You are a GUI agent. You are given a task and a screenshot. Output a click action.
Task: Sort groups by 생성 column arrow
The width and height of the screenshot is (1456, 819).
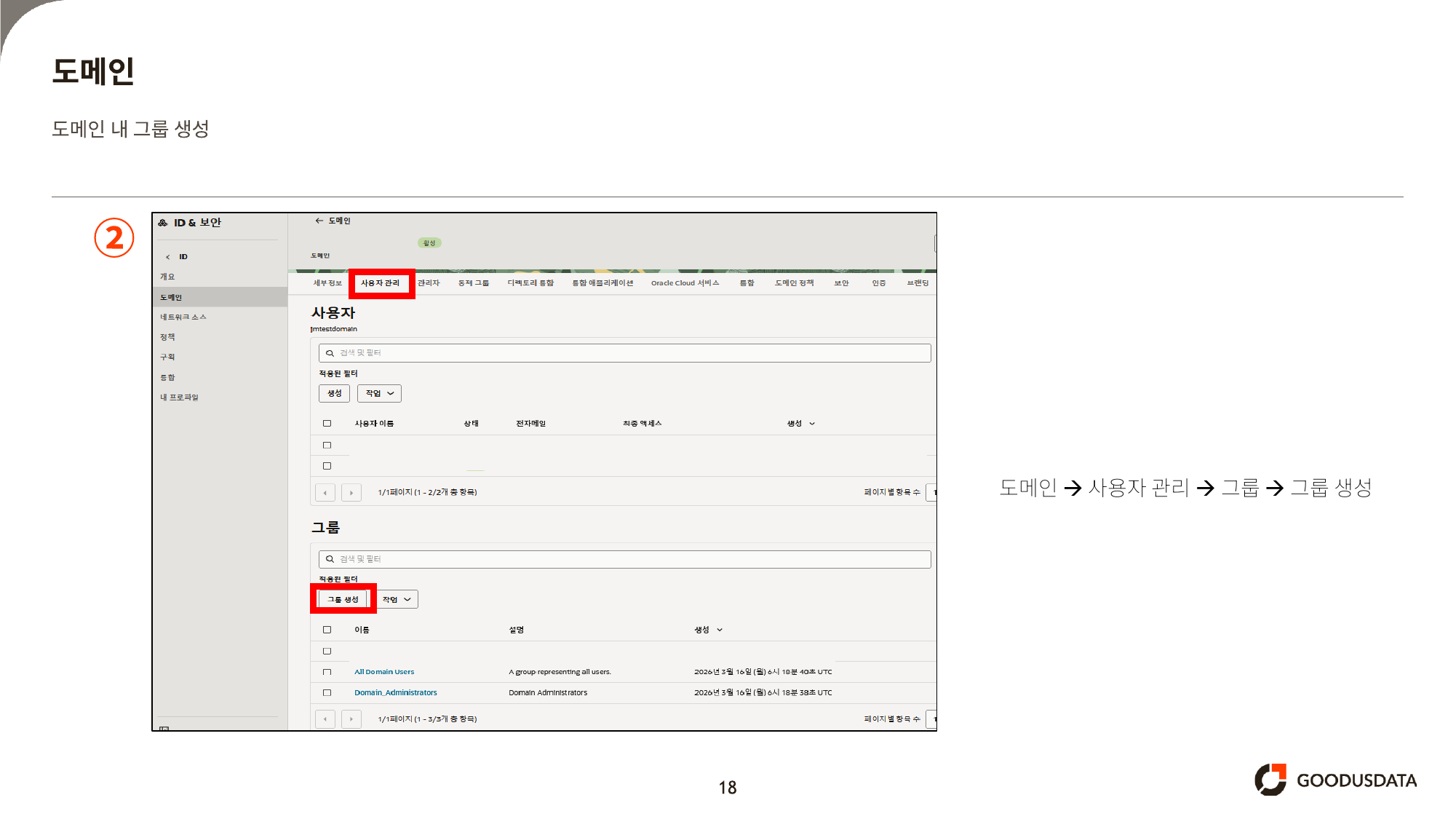click(x=720, y=630)
